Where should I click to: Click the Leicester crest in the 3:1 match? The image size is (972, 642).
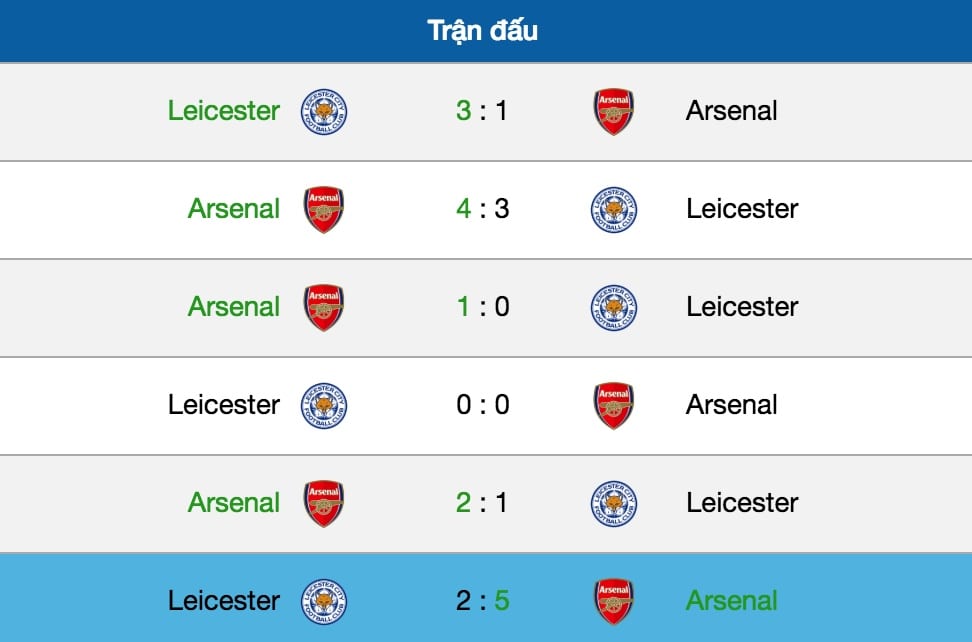point(322,111)
